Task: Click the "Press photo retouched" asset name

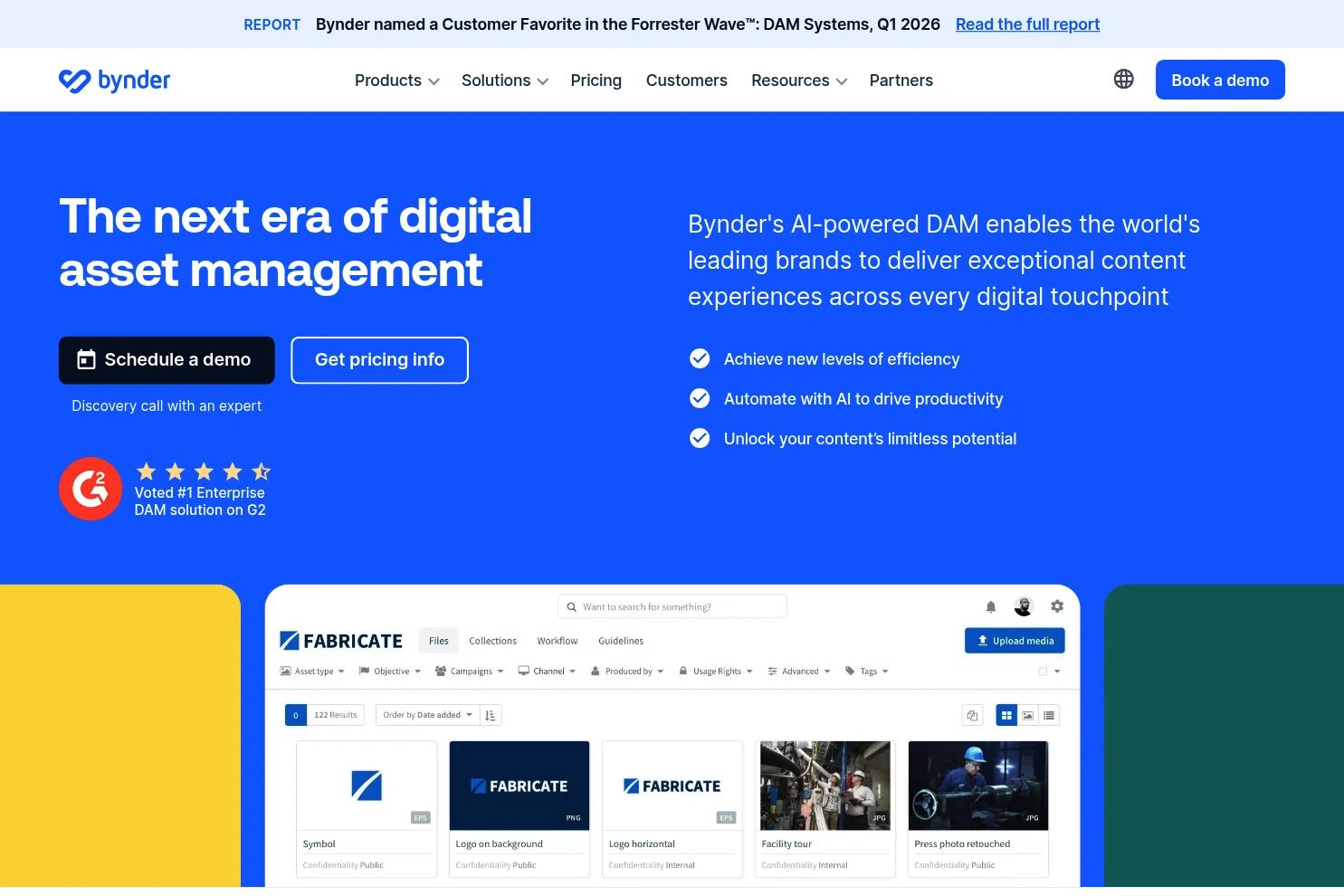Action: [962, 844]
